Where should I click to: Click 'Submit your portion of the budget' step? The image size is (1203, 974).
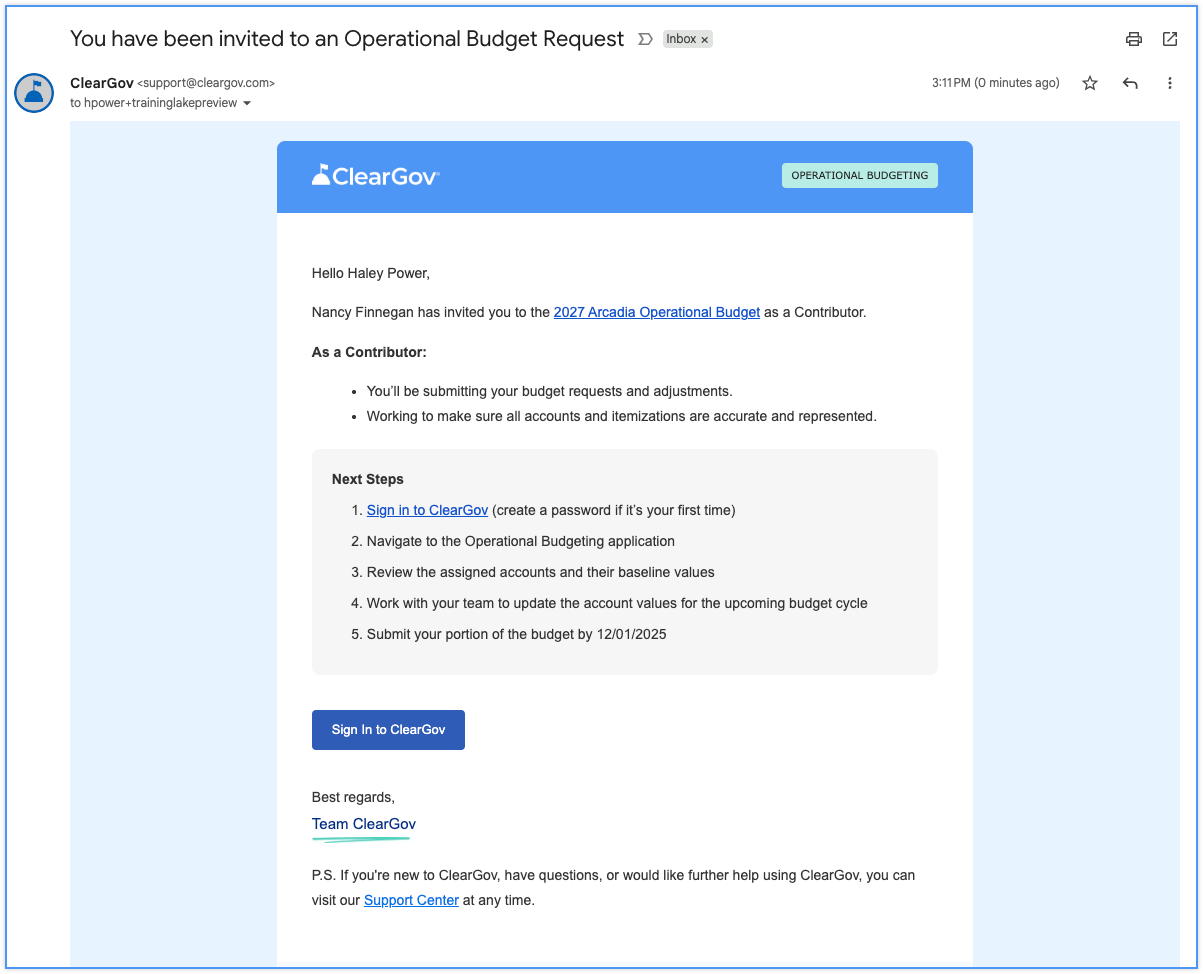516,634
